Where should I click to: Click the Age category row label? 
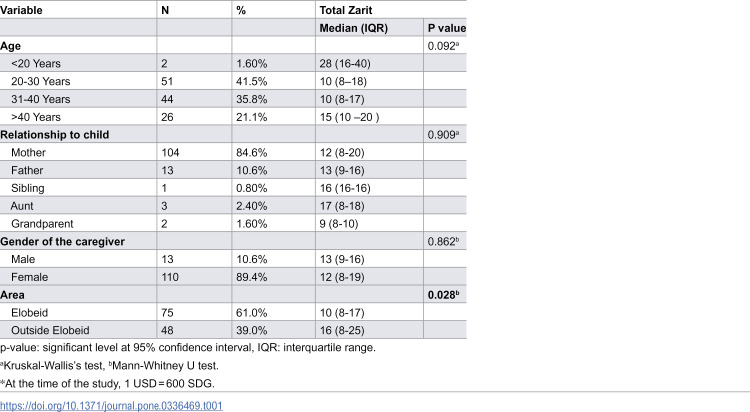11,46
